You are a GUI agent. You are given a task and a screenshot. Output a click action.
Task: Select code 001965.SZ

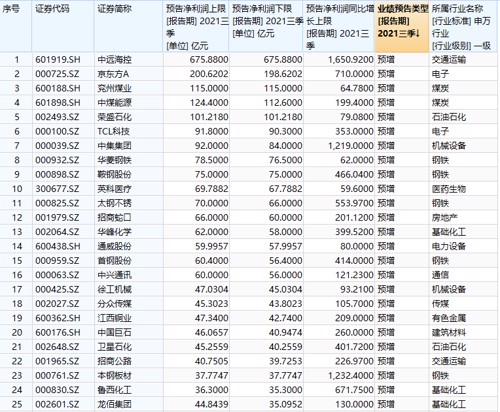pyautogui.click(x=57, y=361)
